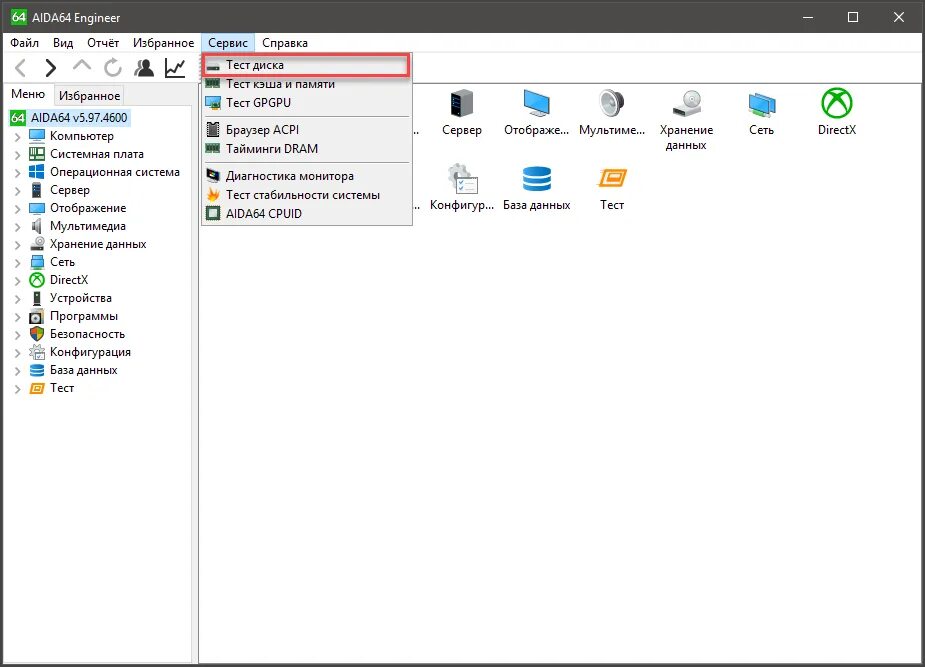Open the Вид menu
This screenshot has width=925, height=667.
[63, 42]
